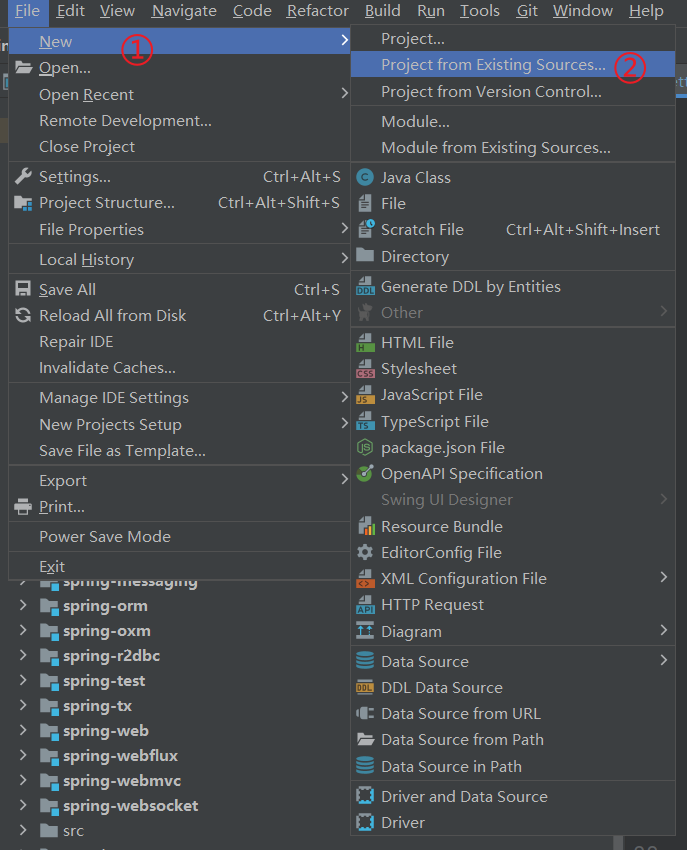Choose Invalidate Caches option
The height and width of the screenshot is (850, 687).
click(107, 368)
